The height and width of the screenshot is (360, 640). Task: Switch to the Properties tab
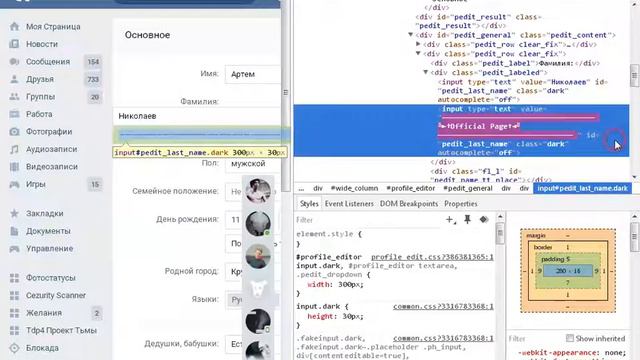pos(461,204)
